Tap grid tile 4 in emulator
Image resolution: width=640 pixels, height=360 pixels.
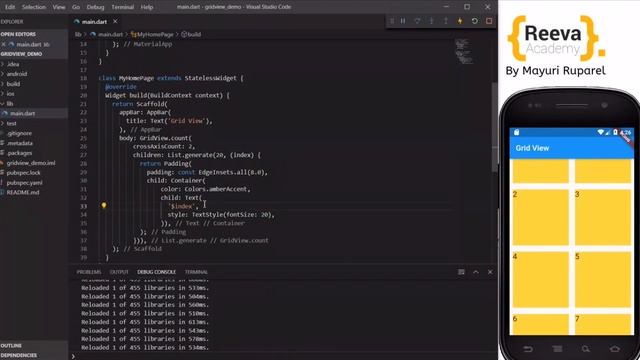[x=540, y=280]
